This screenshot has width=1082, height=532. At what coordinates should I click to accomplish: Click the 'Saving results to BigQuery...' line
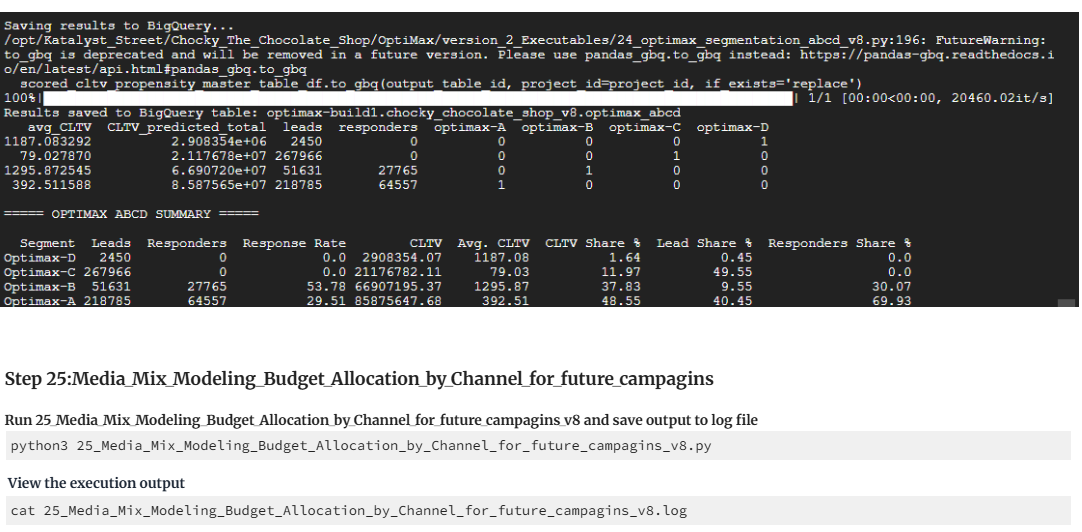119,26
